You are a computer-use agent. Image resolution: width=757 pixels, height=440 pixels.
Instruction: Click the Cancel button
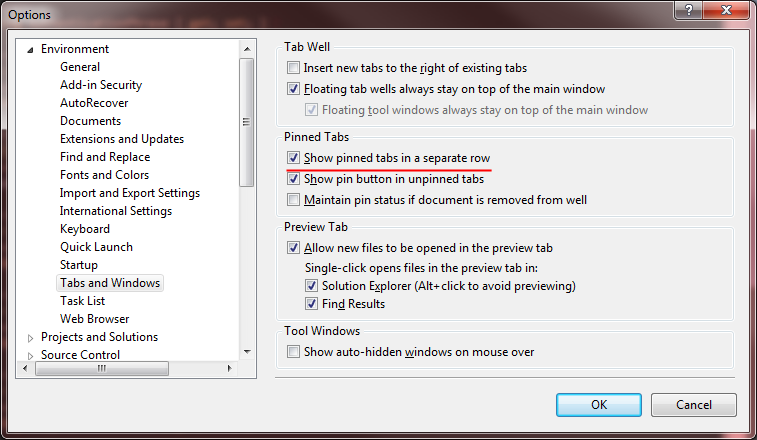click(694, 405)
